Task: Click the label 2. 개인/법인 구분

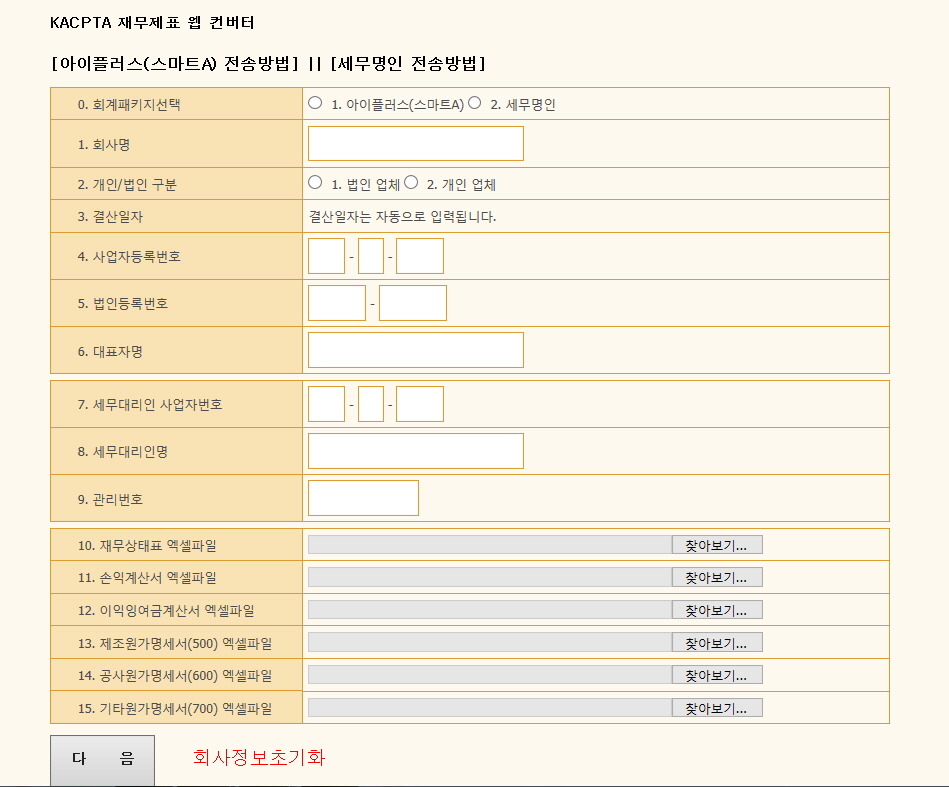Action: (x=127, y=185)
